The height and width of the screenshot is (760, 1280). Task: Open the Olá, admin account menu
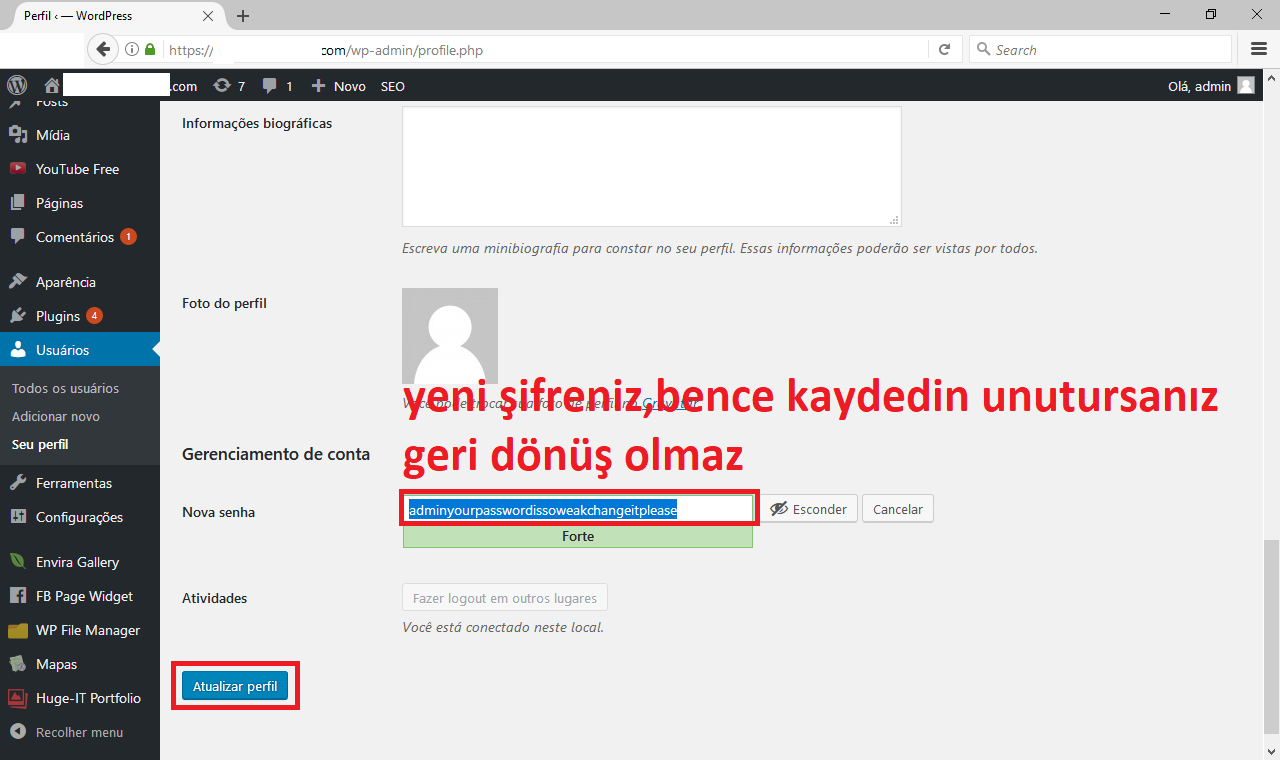click(x=1210, y=86)
